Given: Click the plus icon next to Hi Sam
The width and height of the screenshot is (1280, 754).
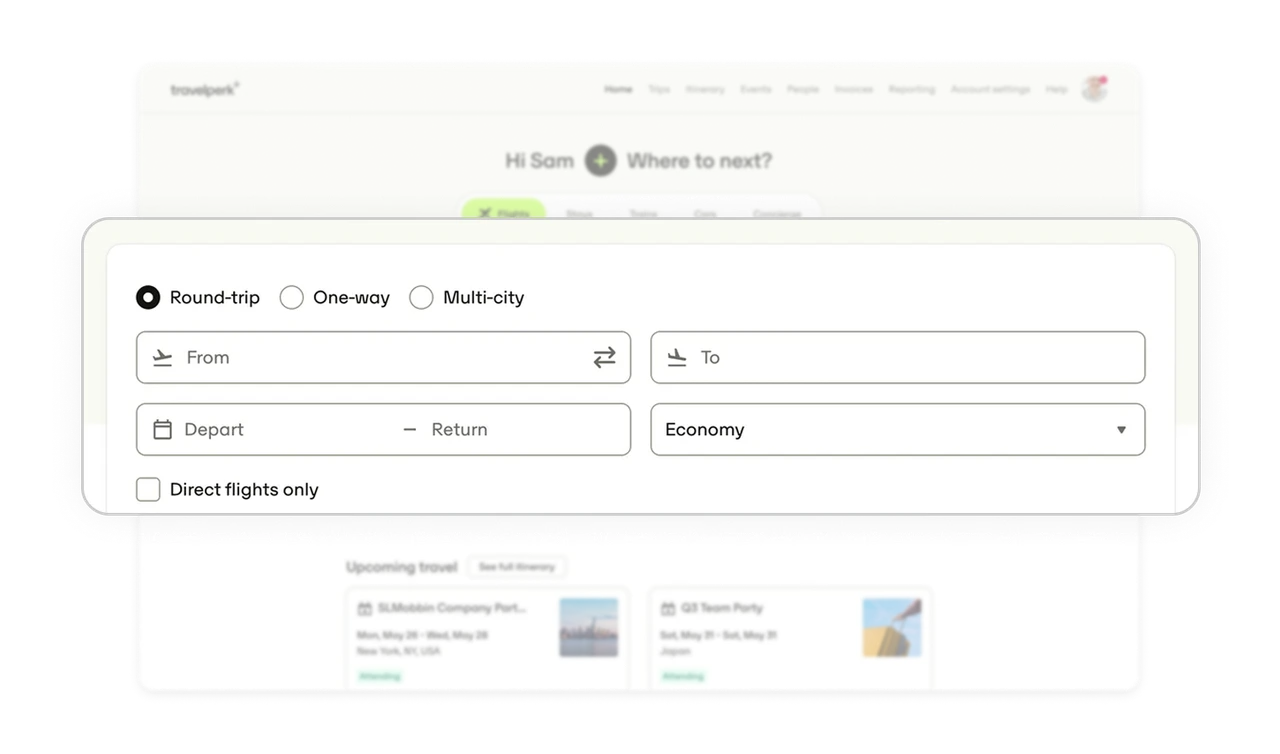Looking at the screenshot, I should (x=599, y=160).
